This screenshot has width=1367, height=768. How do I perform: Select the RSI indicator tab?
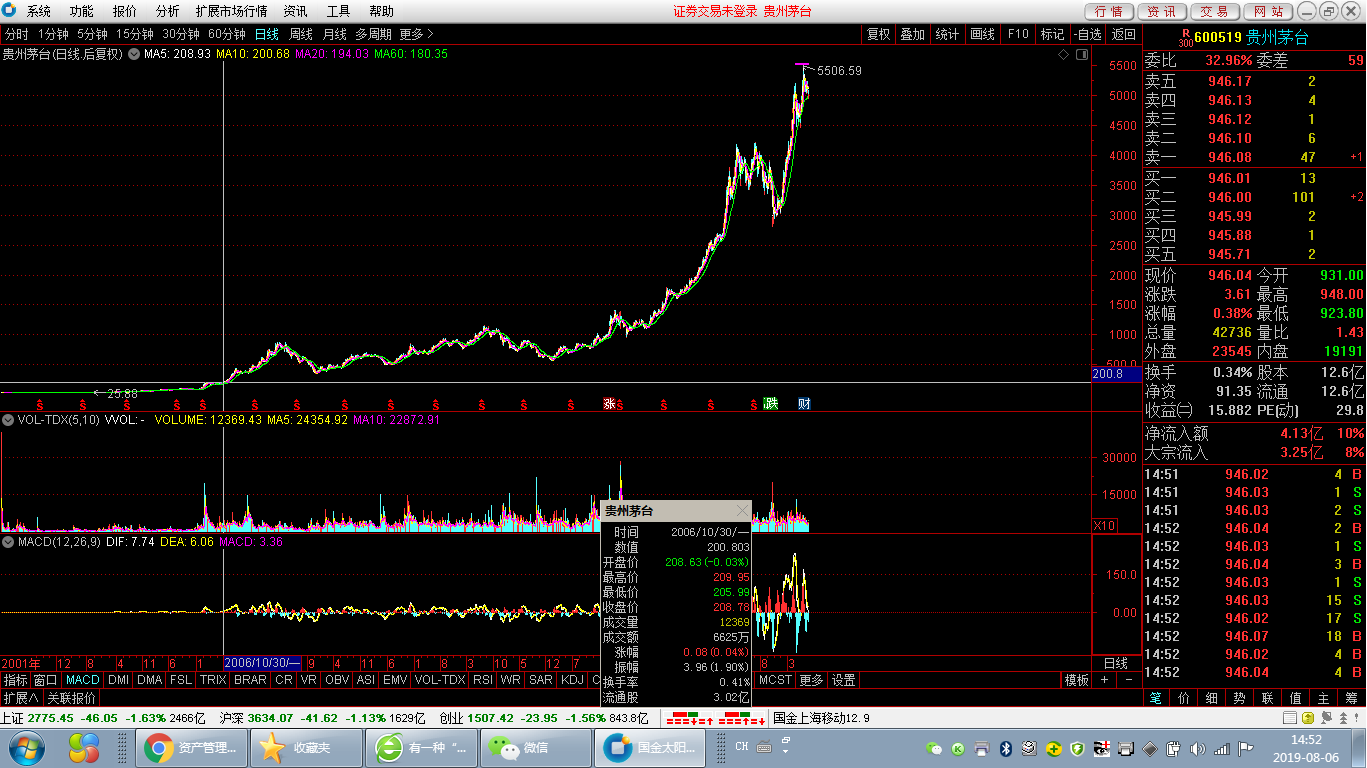click(483, 680)
